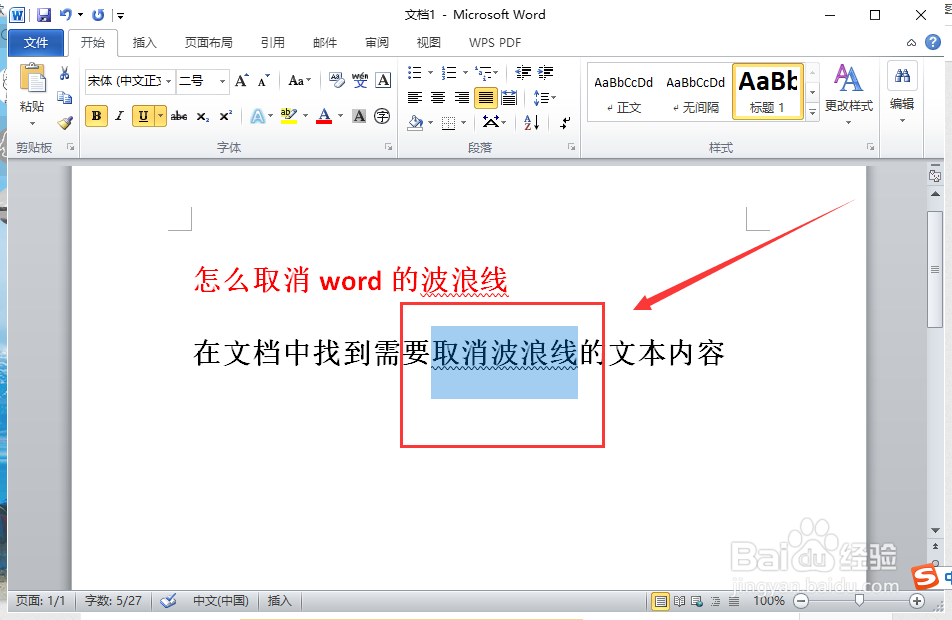The width and height of the screenshot is (952, 620).
Task: Click the Show paragraph marks icon
Action: pos(565,123)
